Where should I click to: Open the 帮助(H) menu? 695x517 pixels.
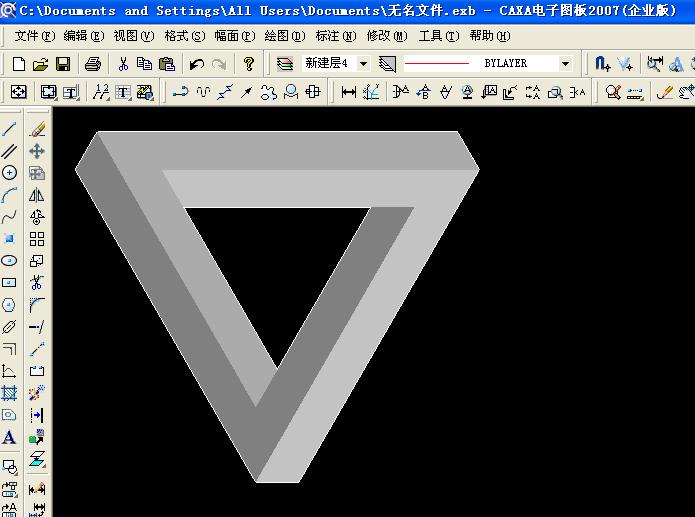(x=490, y=35)
